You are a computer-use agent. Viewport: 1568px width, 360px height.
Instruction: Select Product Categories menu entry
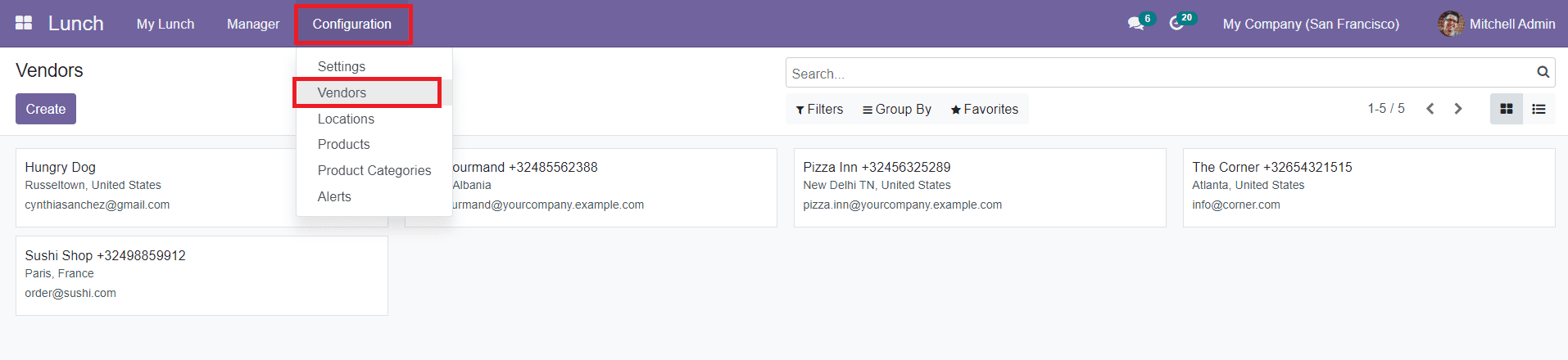(374, 170)
